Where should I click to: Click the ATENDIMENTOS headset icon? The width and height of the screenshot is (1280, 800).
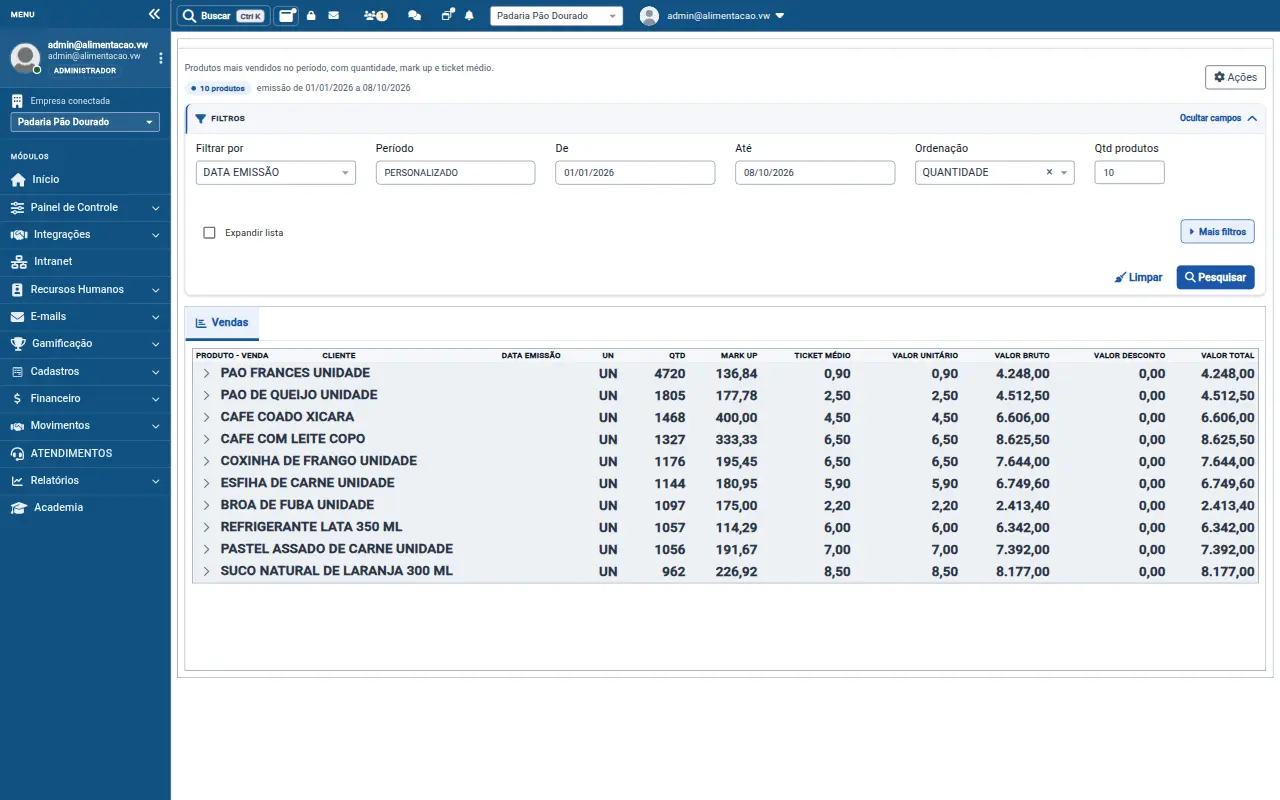click(x=17, y=454)
